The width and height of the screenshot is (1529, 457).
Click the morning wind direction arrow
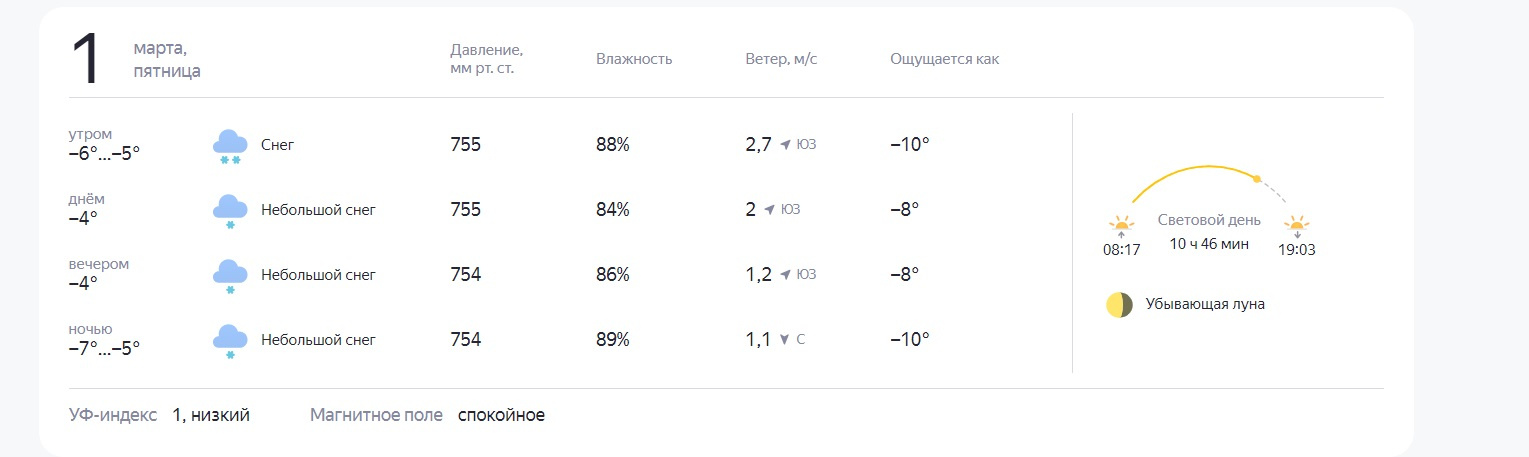pyautogui.click(x=786, y=145)
